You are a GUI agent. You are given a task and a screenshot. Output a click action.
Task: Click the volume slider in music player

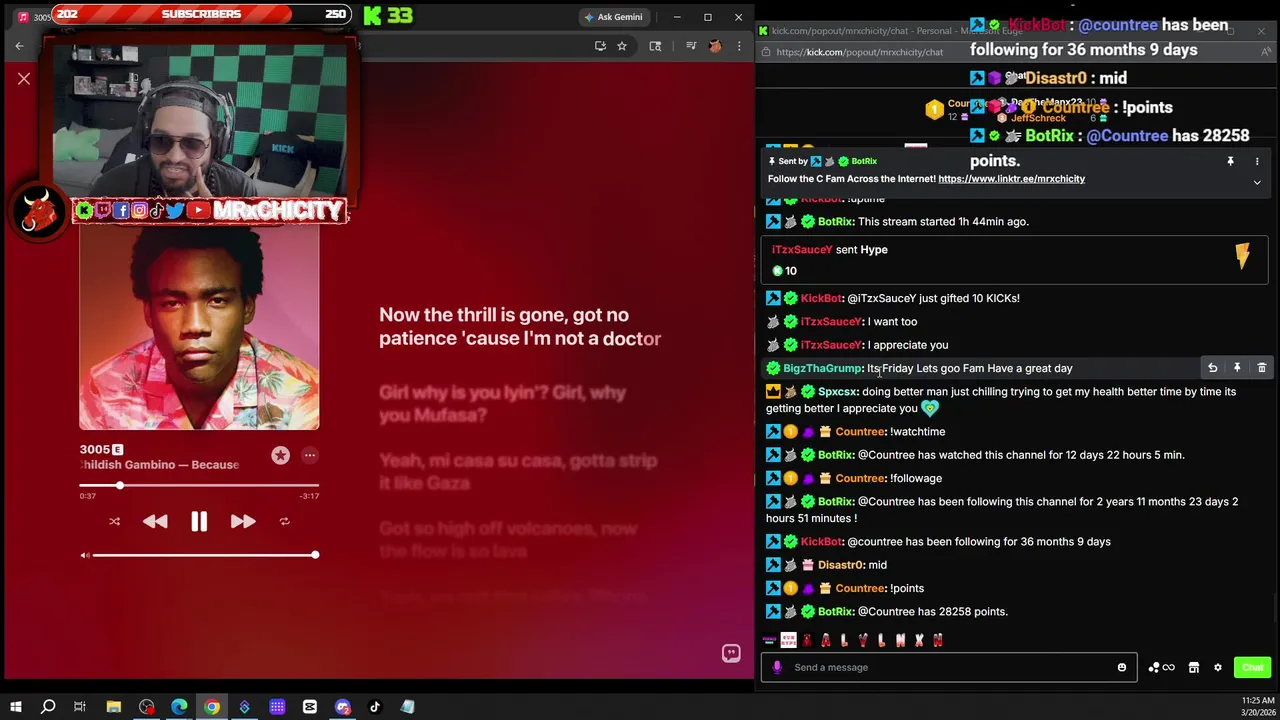pyautogui.click(x=205, y=555)
